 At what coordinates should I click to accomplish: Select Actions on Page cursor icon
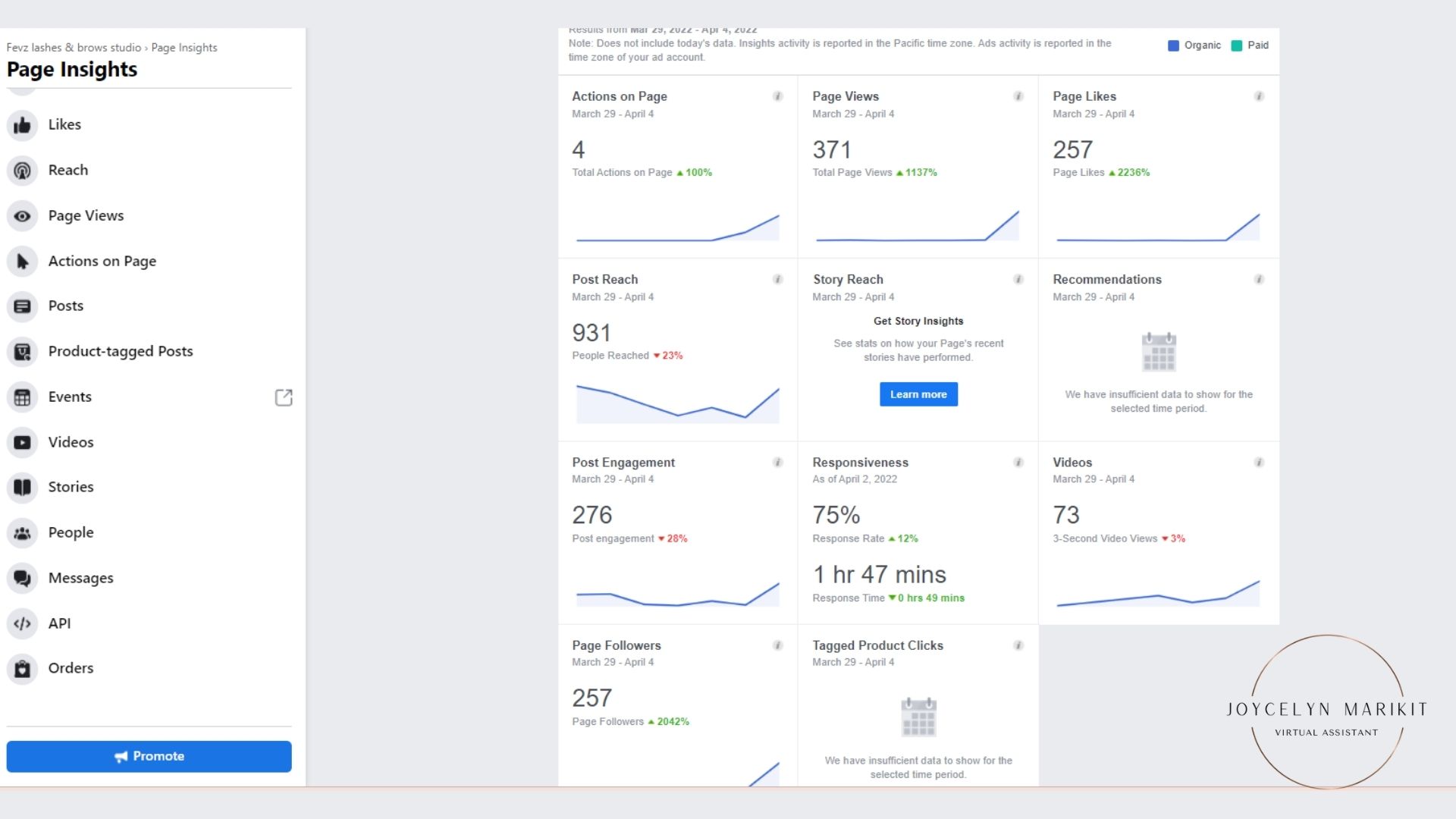(x=22, y=262)
